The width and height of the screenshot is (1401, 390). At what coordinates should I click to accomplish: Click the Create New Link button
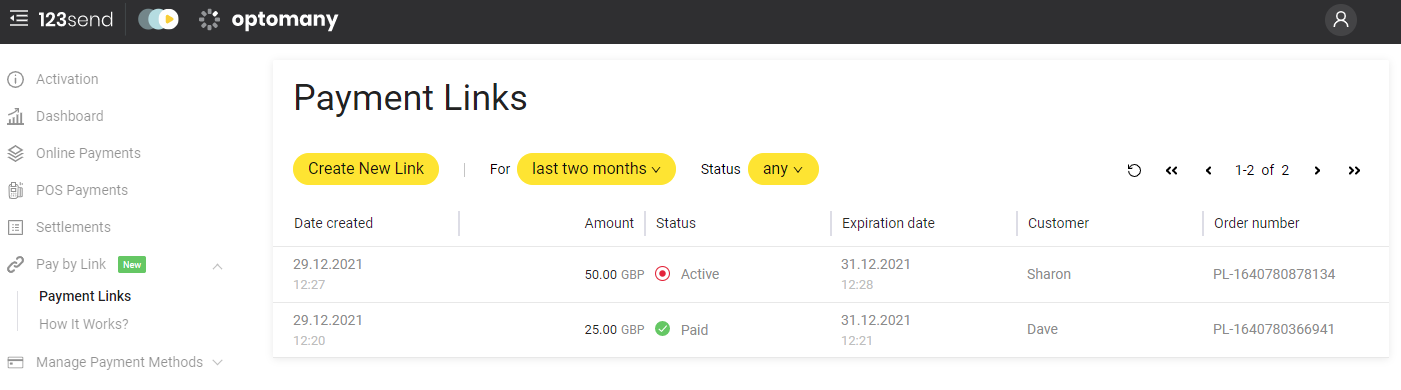click(x=366, y=169)
